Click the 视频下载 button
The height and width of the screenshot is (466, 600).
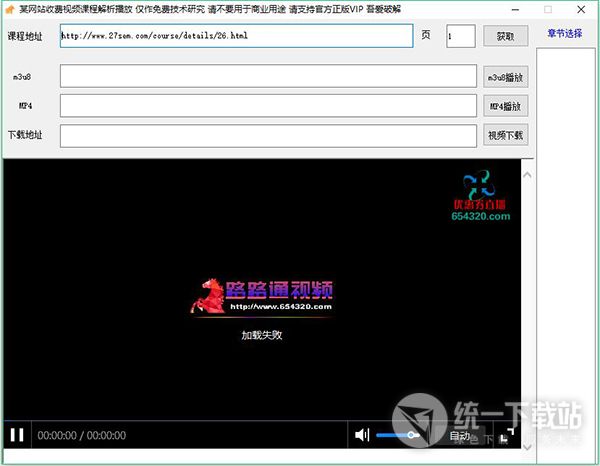(x=505, y=135)
